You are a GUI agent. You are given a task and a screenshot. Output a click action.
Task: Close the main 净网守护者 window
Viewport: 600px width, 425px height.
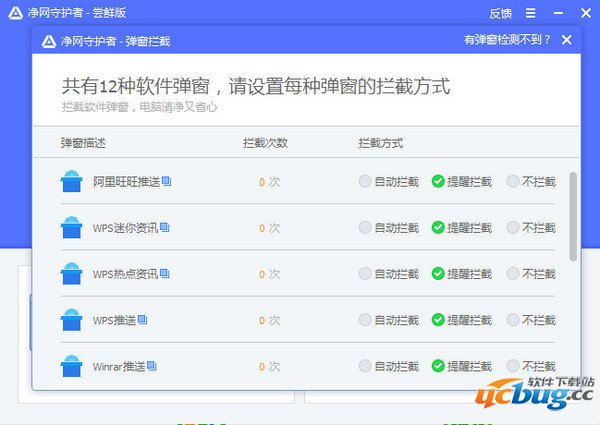tap(586, 13)
